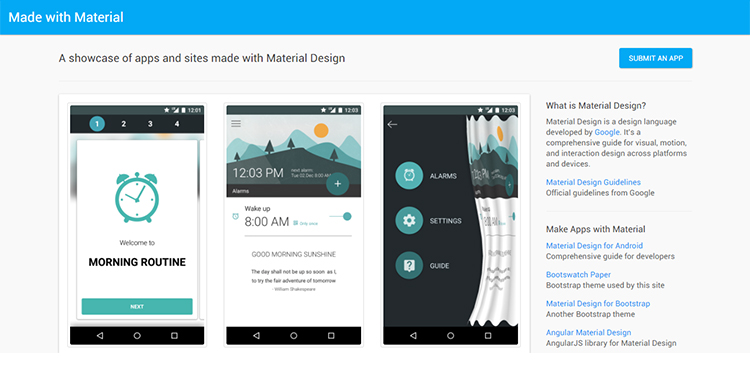The width and height of the screenshot is (750, 367).
Task: Tap home circle in first phone navbar
Action: coord(137,336)
